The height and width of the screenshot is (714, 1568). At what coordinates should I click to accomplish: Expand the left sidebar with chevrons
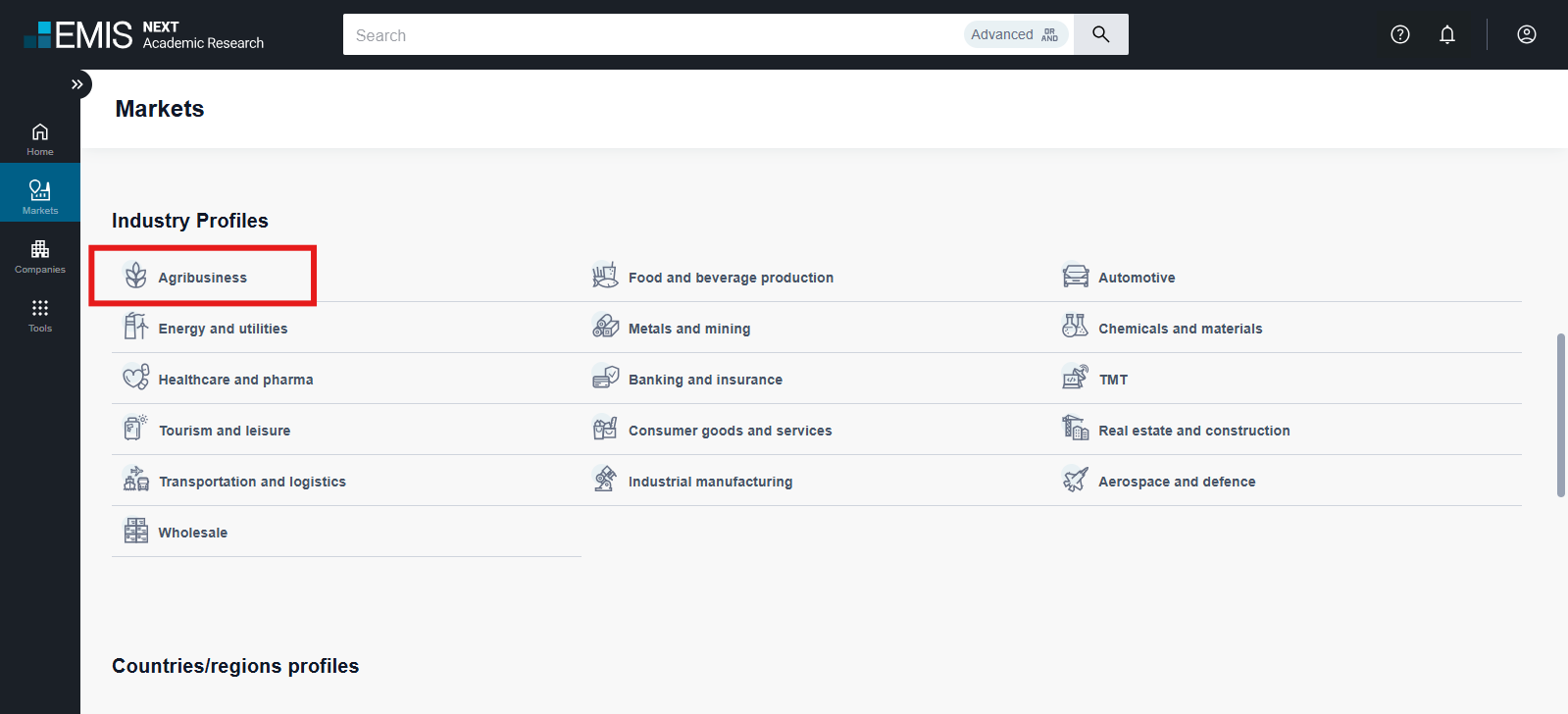[x=77, y=84]
